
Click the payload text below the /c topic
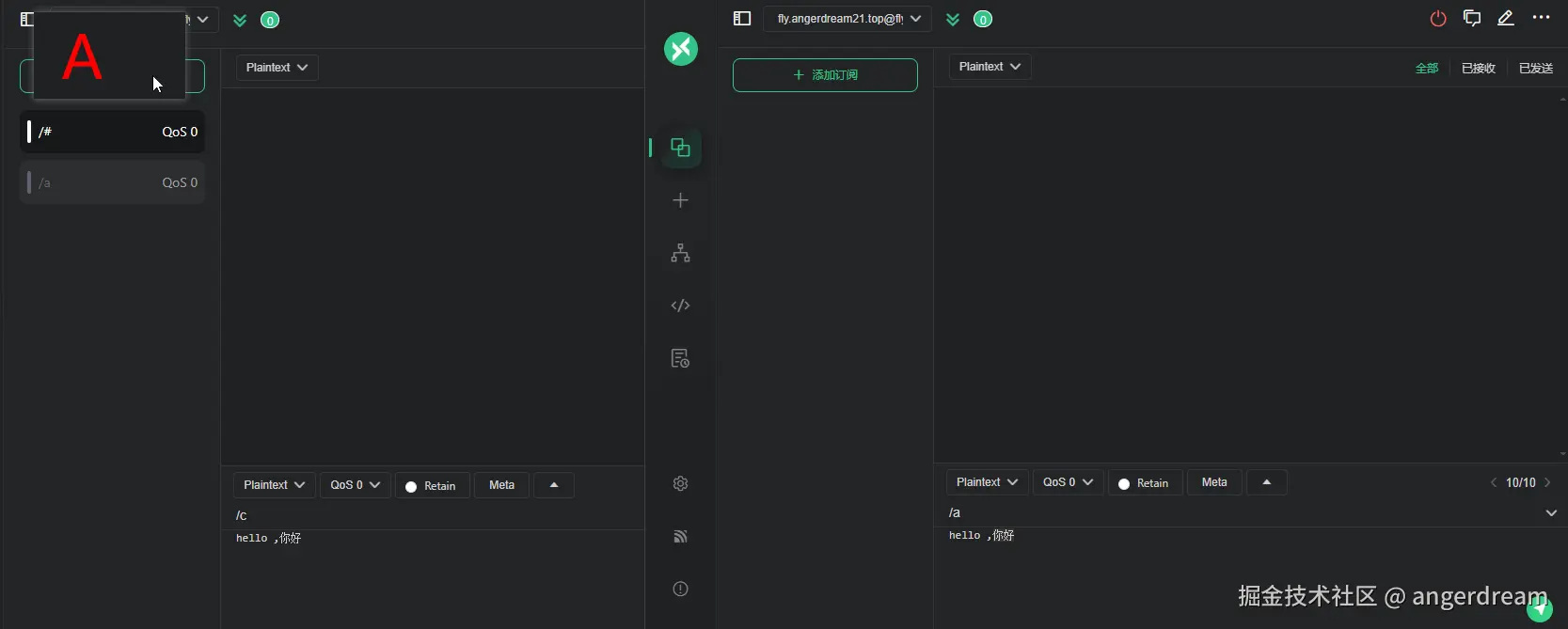coord(268,538)
